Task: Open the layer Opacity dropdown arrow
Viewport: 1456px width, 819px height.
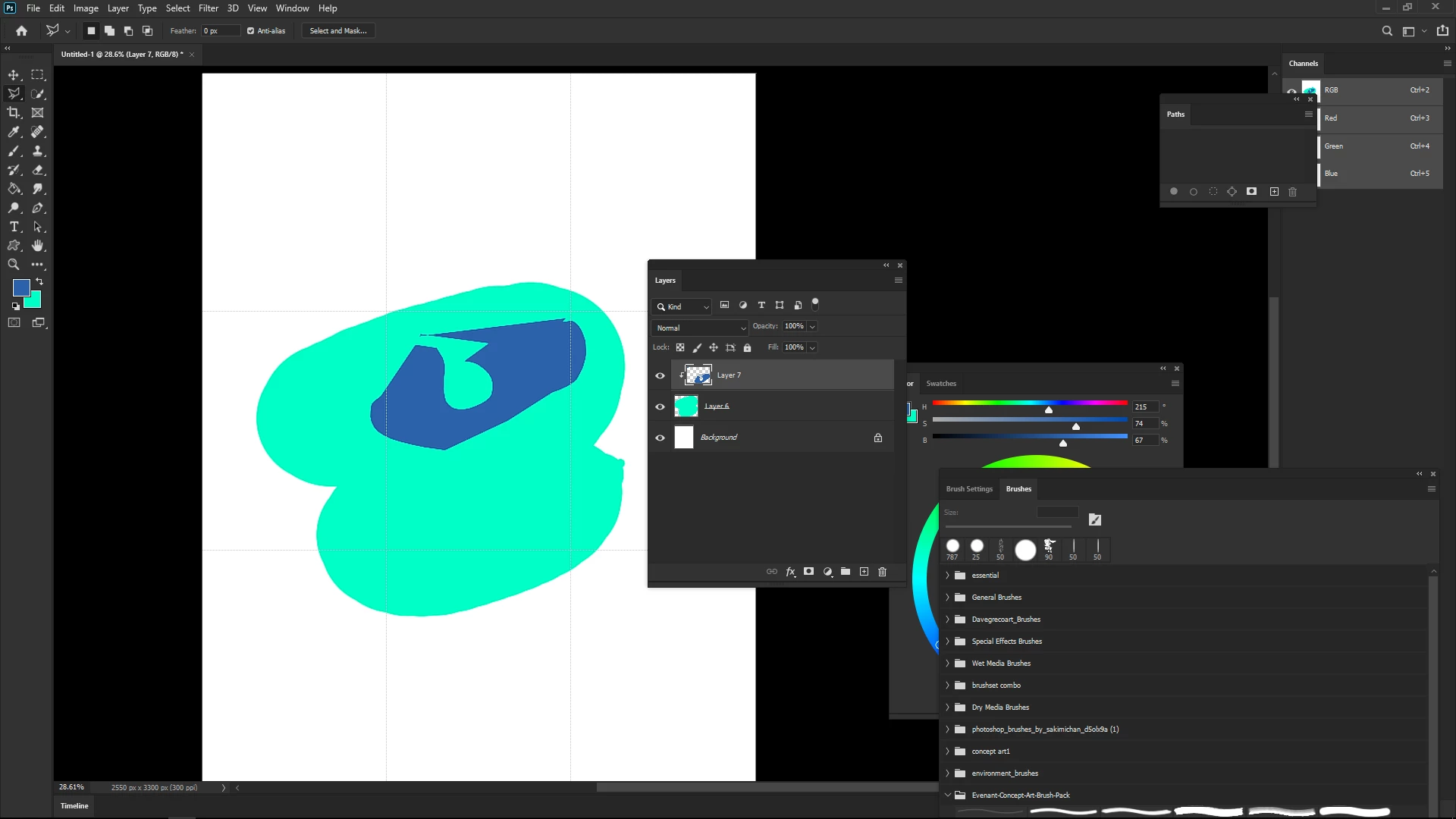Action: (812, 327)
